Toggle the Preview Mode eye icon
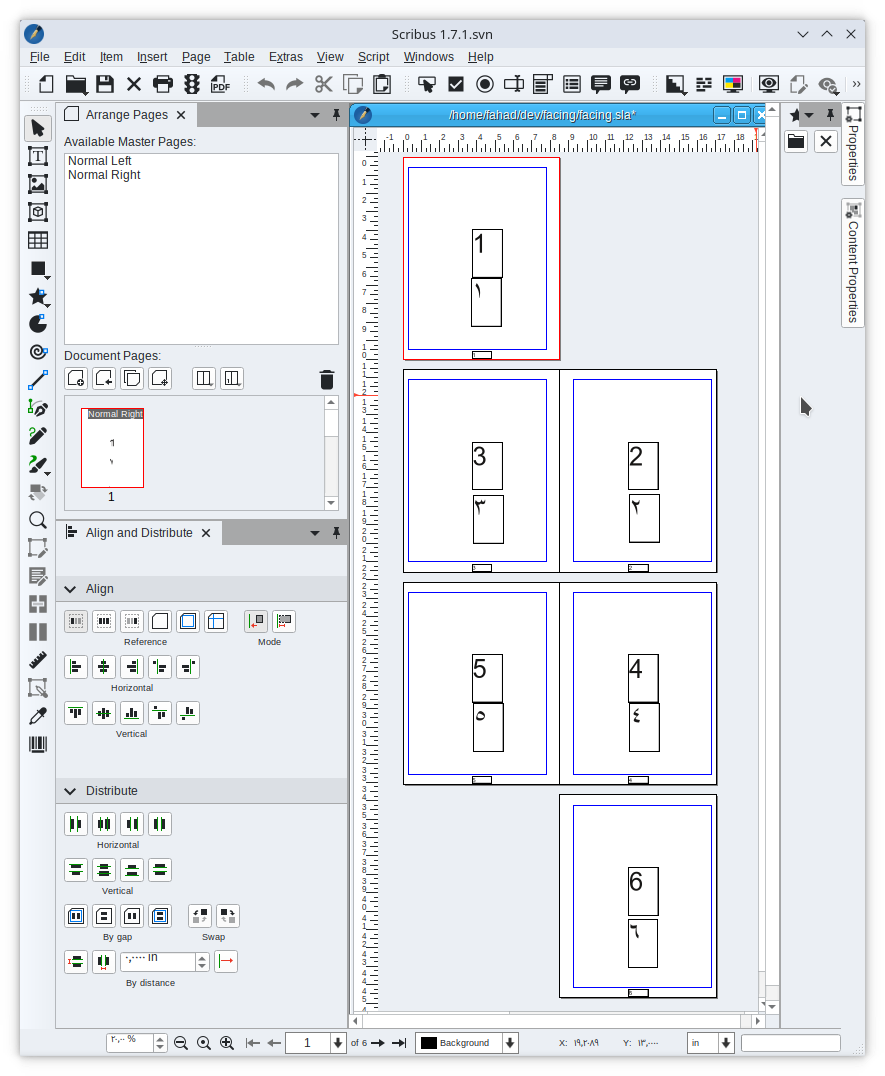Screen dimensions: 885x1076 (x=768, y=84)
